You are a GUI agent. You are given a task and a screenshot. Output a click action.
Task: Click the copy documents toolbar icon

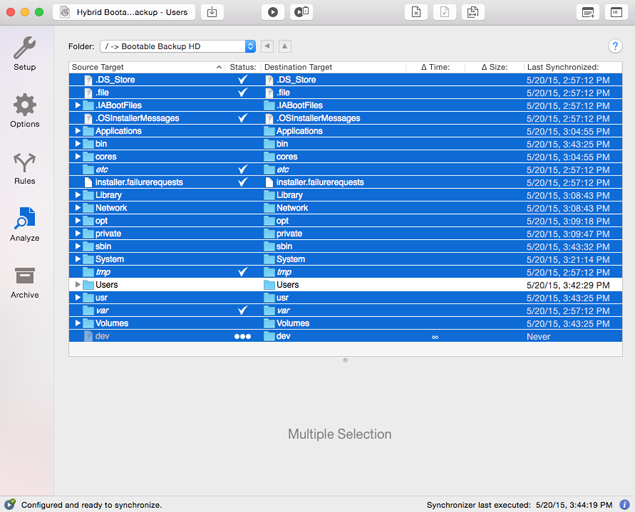(x=473, y=12)
